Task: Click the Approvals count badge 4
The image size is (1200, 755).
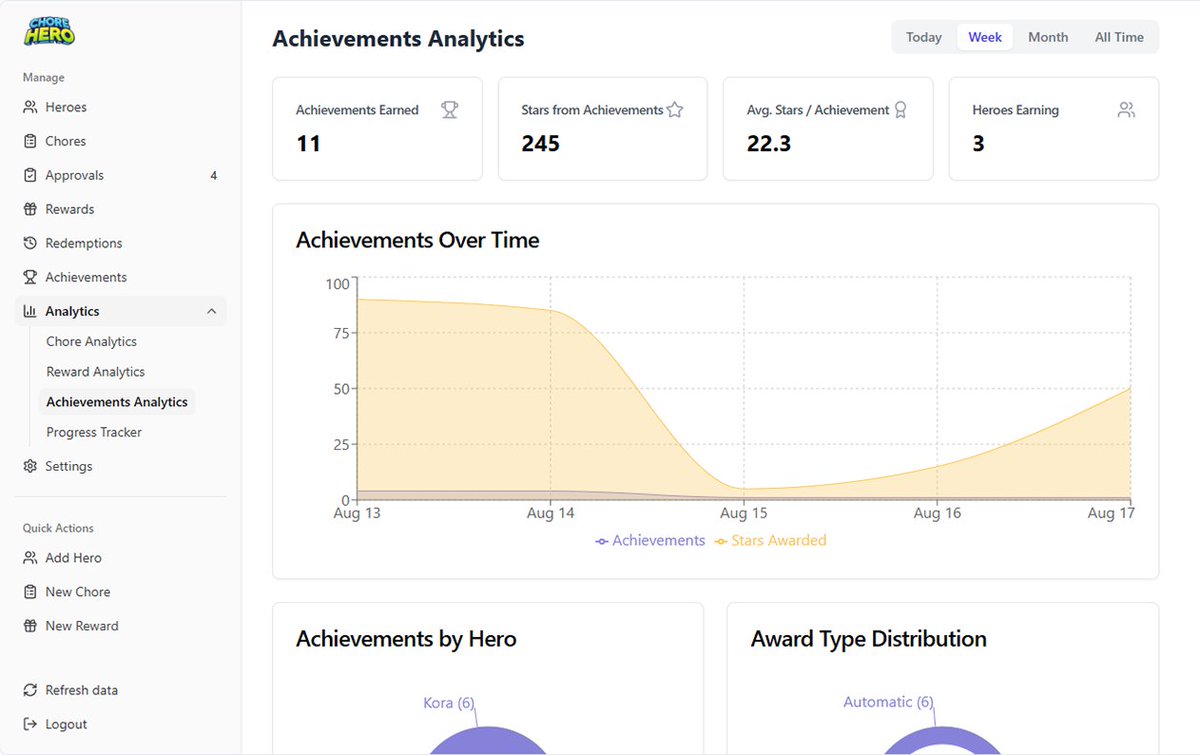Action: 213,175
